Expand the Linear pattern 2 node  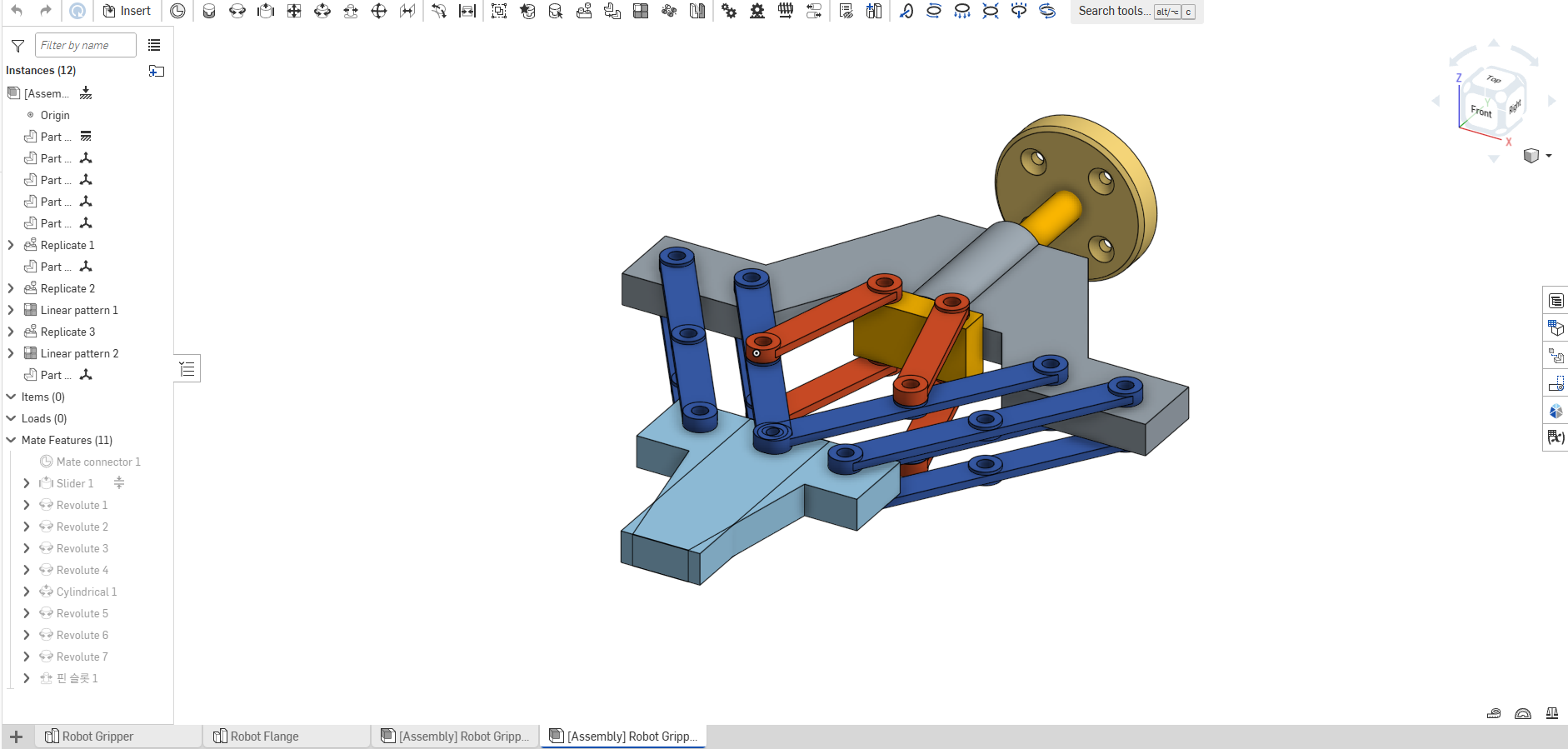click(11, 353)
